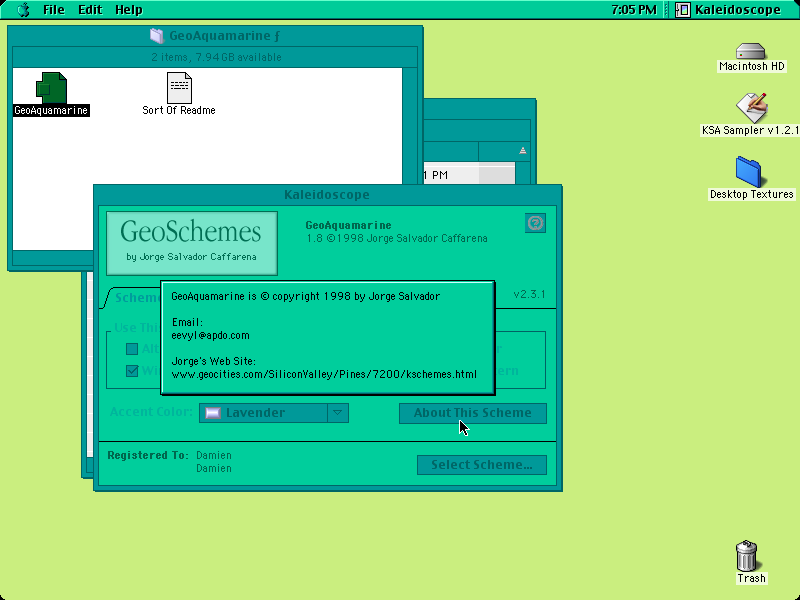Image resolution: width=800 pixels, height=600 pixels.
Task: Click the '1.8 ©1998 Jorge Salvador Caffarena' line
Action: [x=397, y=238]
